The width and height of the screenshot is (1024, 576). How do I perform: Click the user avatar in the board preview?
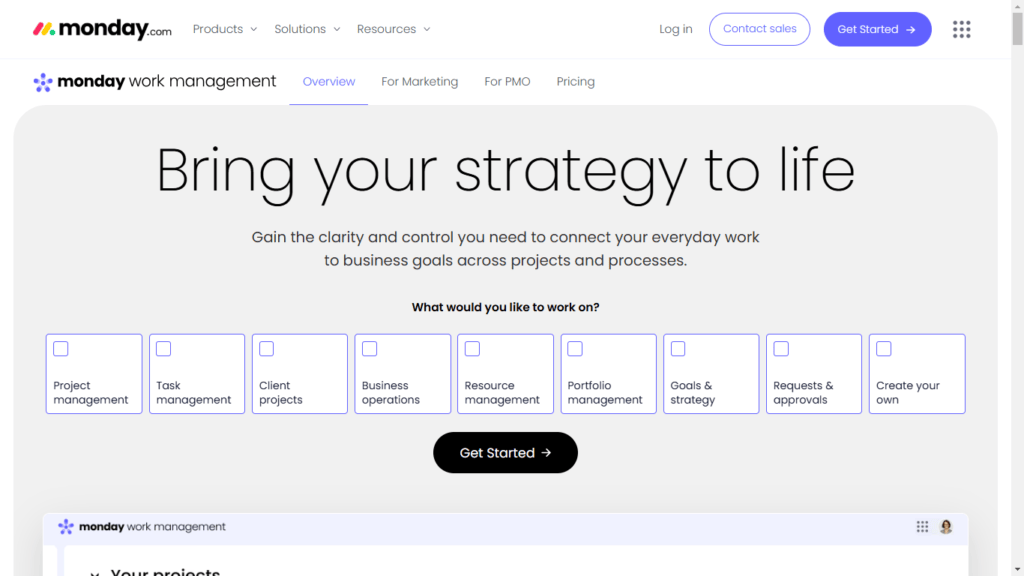coord(945,526)
